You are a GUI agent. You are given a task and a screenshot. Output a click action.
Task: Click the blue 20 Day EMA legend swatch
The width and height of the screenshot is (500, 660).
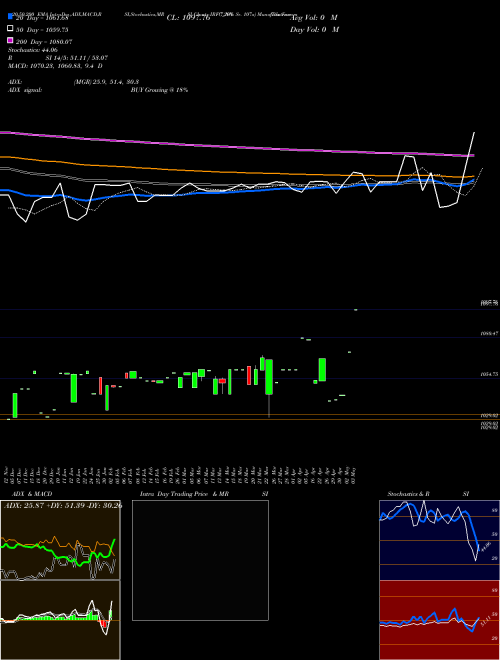10,17
